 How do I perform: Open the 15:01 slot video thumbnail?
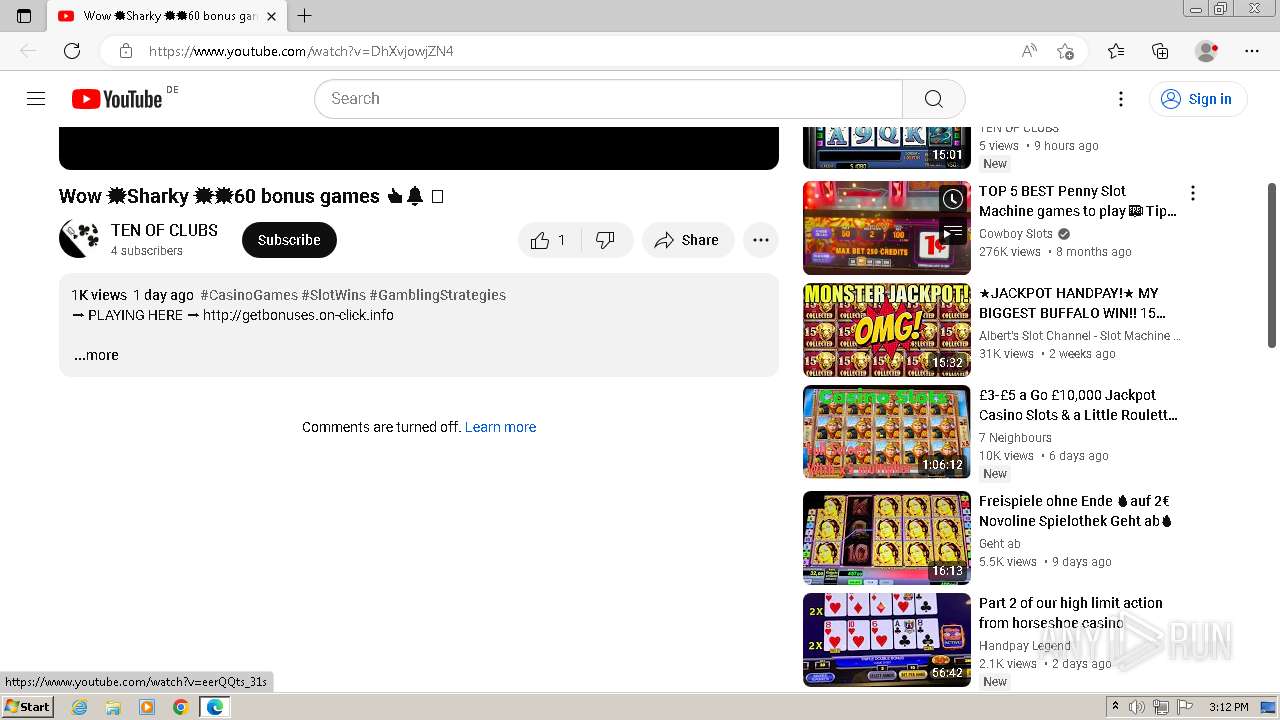point(887,148)
